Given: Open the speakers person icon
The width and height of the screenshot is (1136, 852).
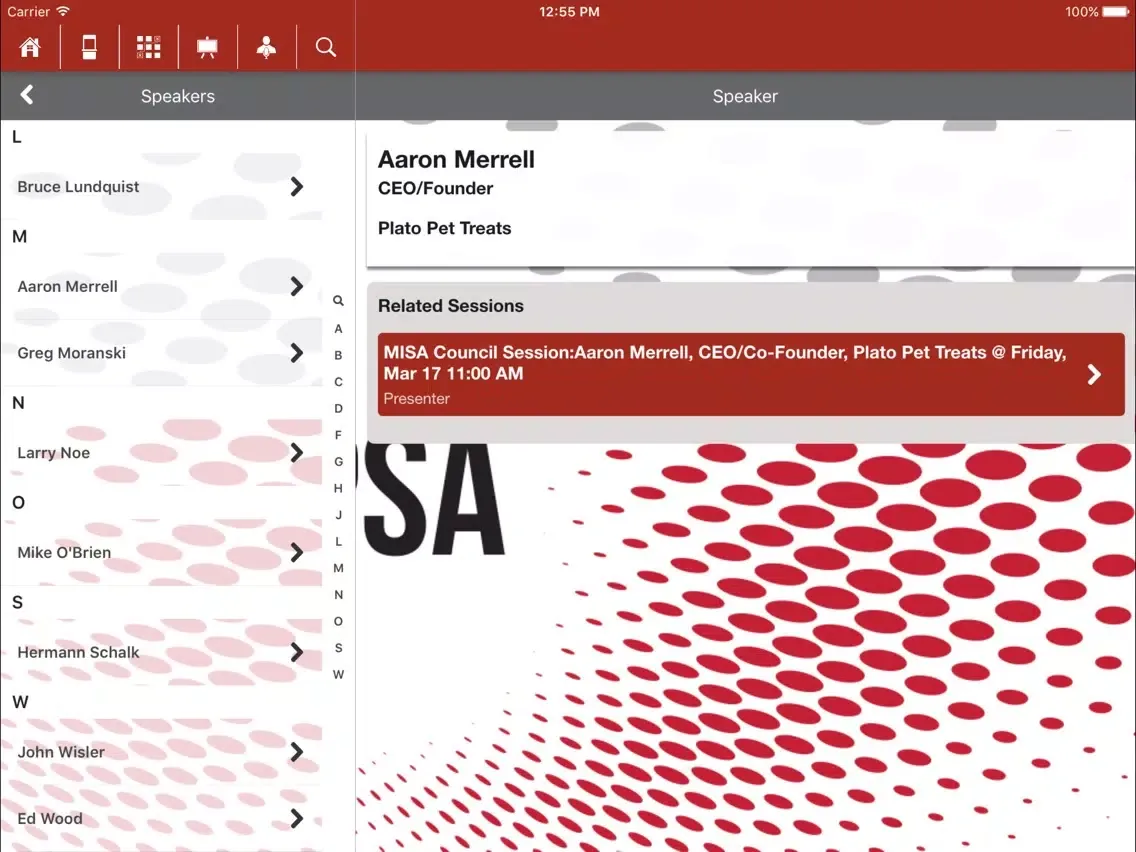Looking at the screenshot, I should pyautogui.click(x=267, y=47).
